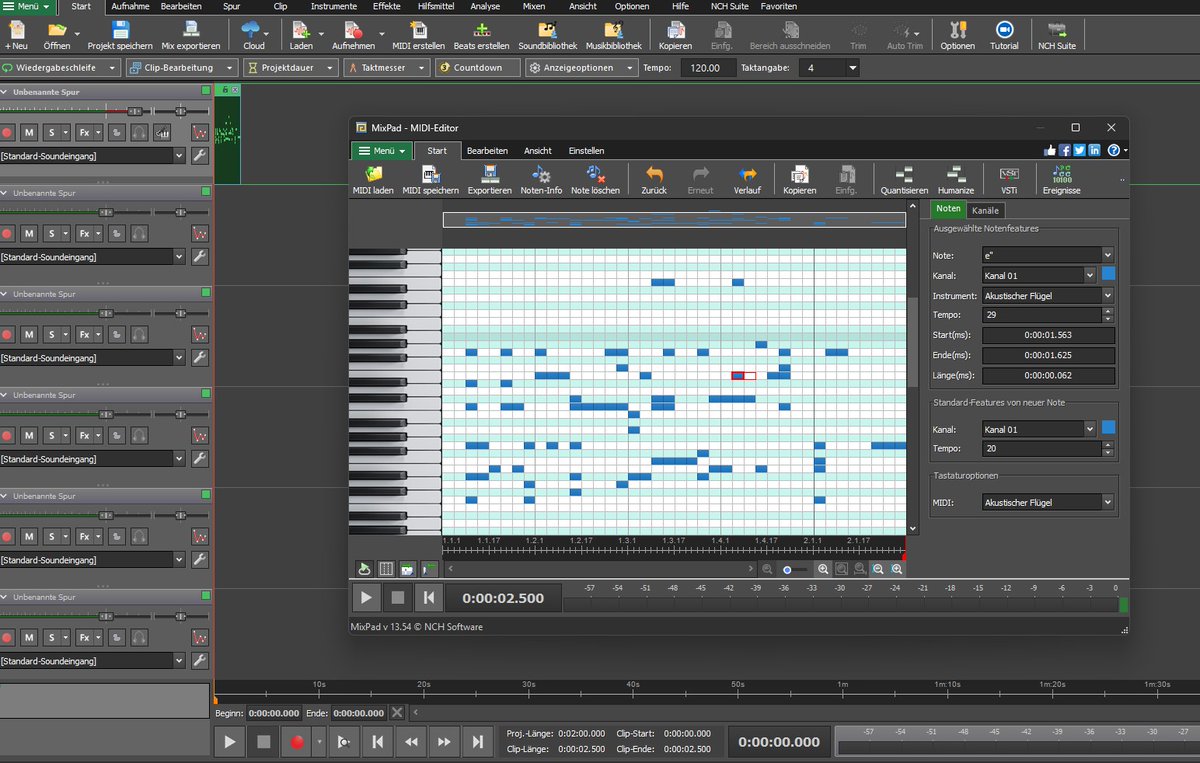Viewport: 1200px width, 763px height.
Task: Click the blue channel color swatch beside Kanal 01
Action: [1108, 274]
